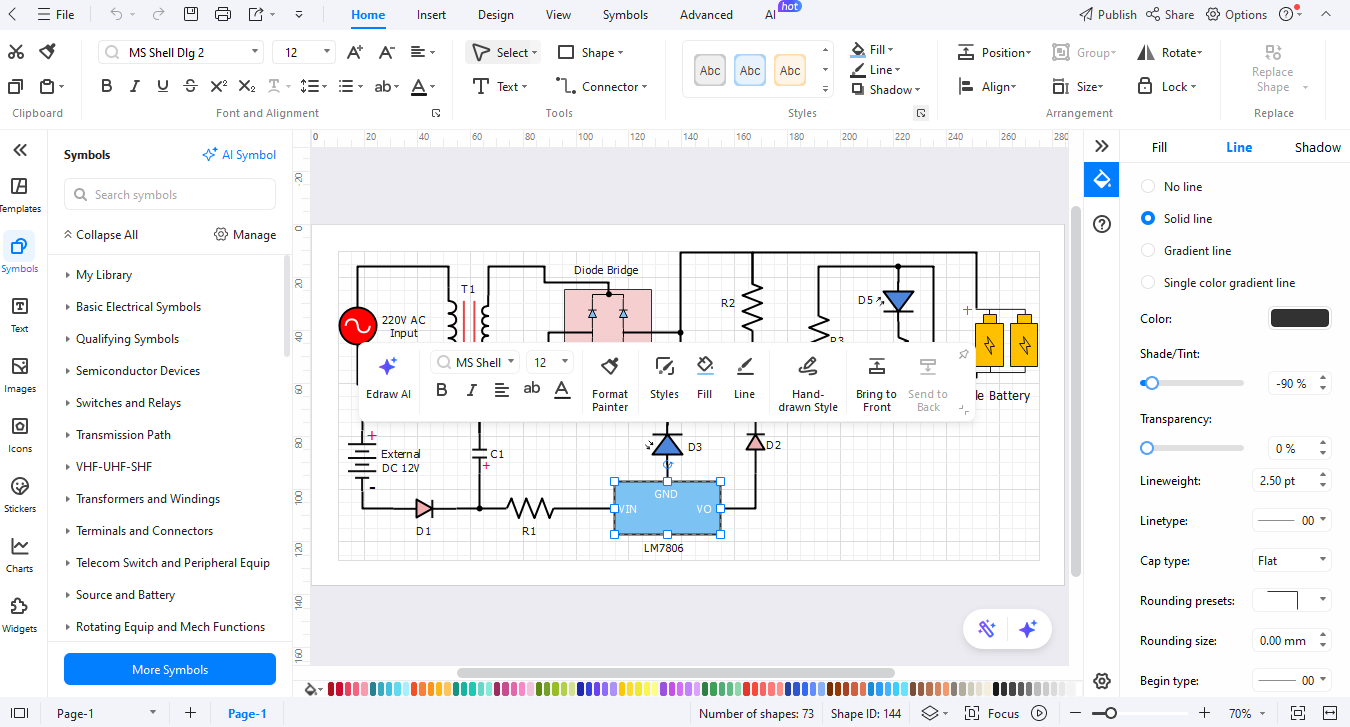1350x727 pixels.
Task: Open the Cap type dropdown
Action: 1292,561
